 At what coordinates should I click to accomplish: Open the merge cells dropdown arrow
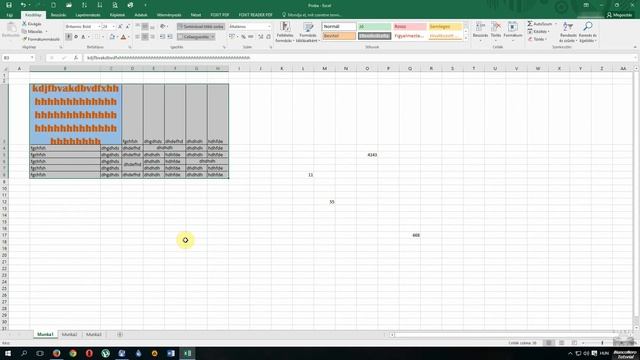(x=213, y=37)
